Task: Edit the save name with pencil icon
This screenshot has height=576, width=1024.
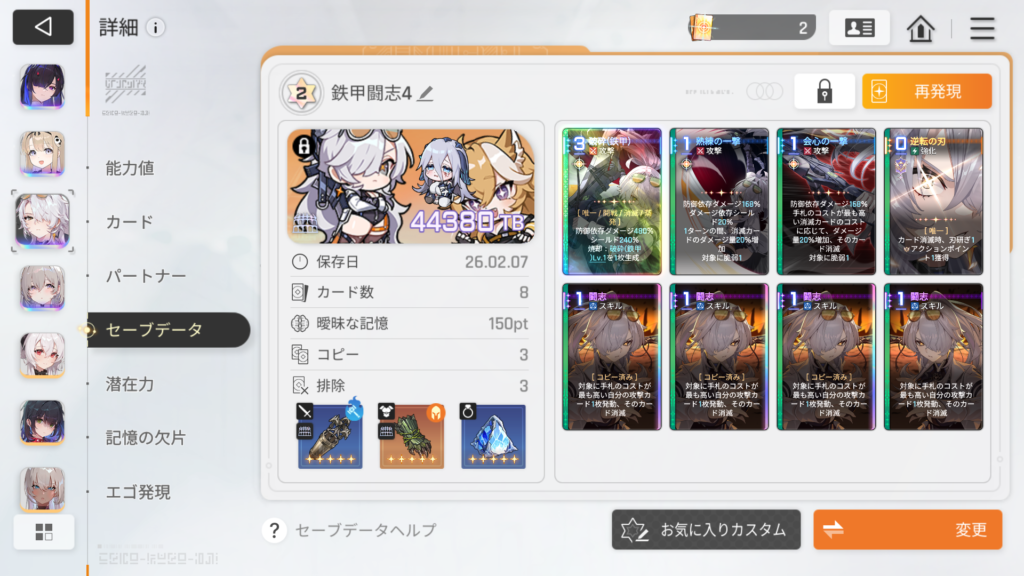Action: (x=426, y=93)
